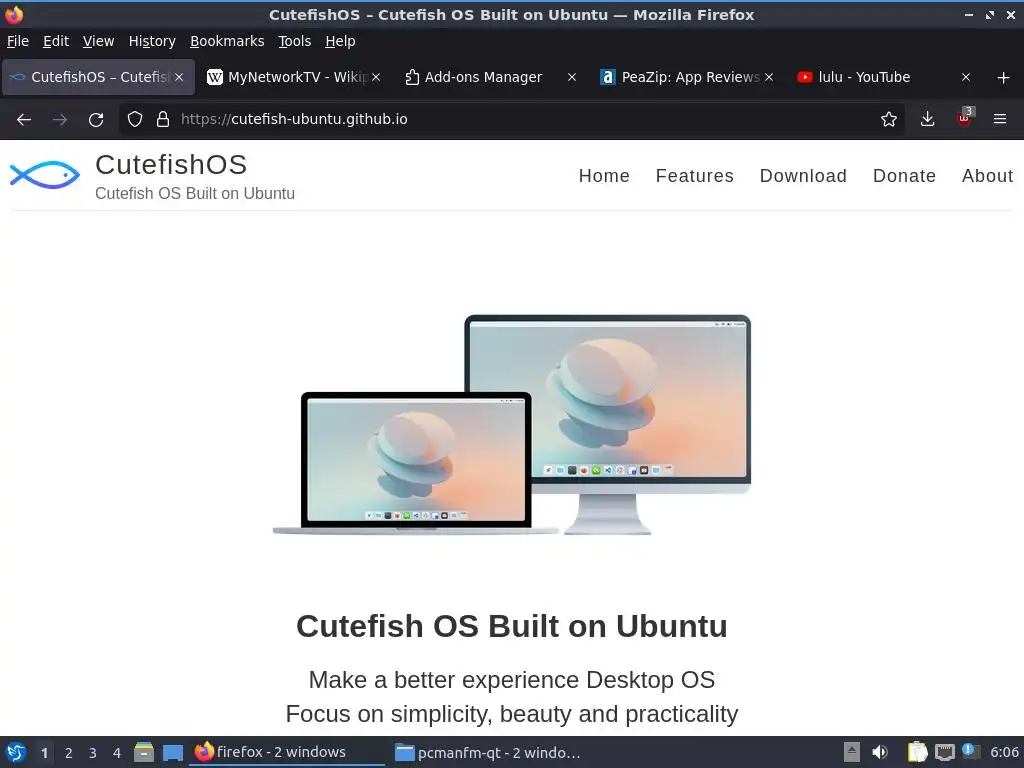This screenshot has width=1024, height=768.
Task: Click the firefox - 2 windows taskbar button
Action: tap(287, 752)
